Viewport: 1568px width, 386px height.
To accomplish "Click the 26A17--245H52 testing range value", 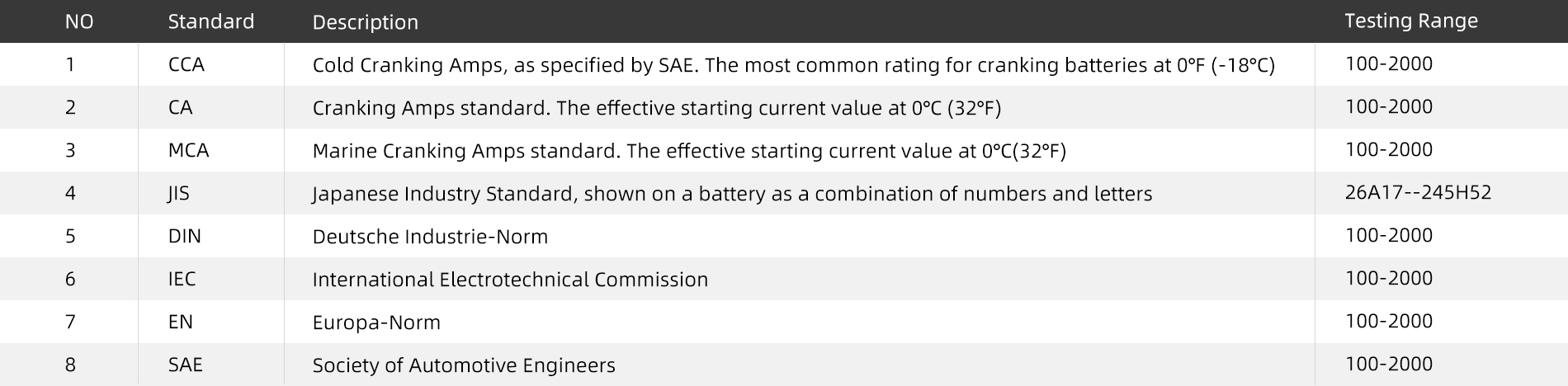I will 1418,193.
